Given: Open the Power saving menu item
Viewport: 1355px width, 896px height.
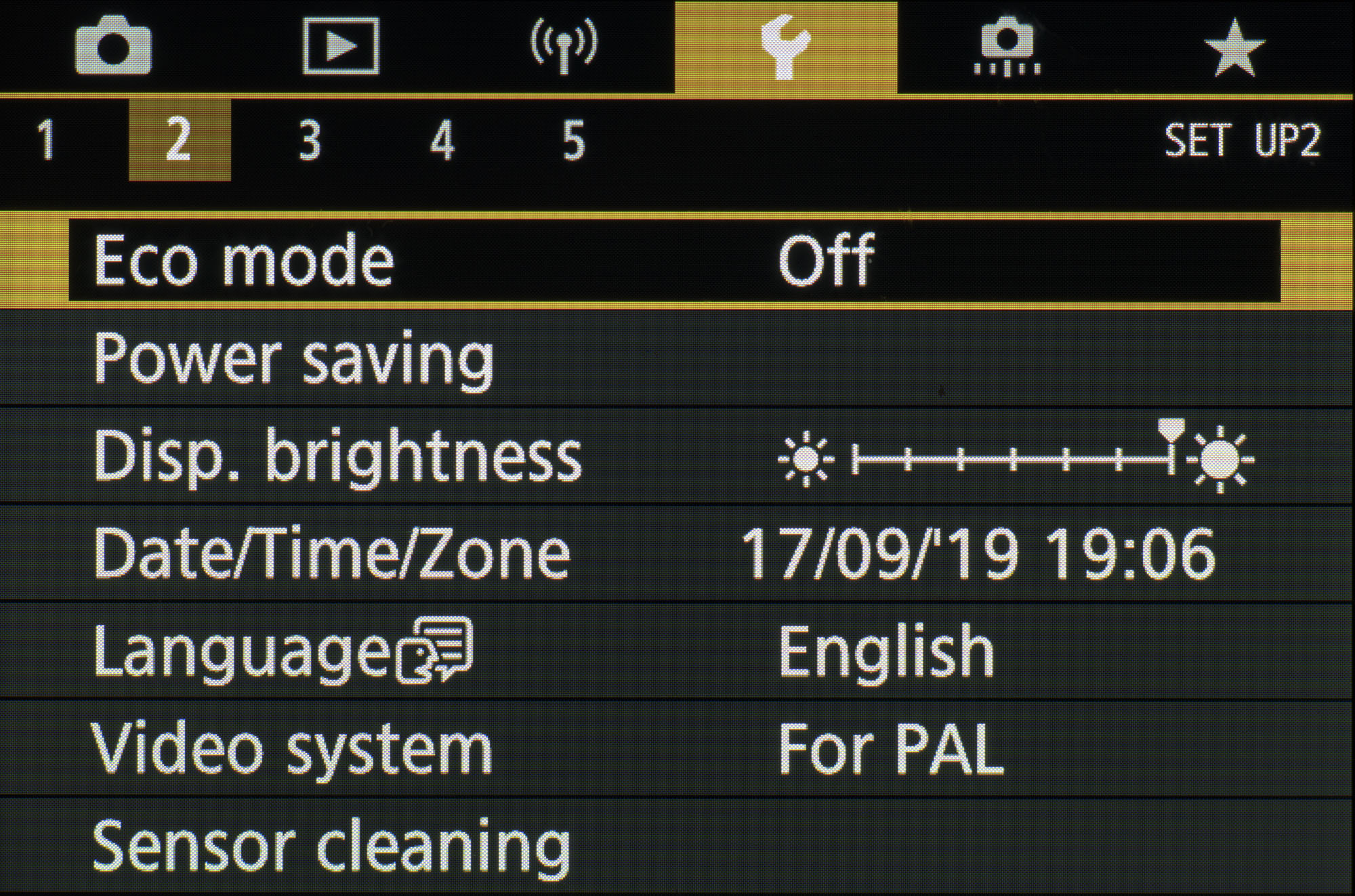Looking at the screenshot, I should [294, 359].
